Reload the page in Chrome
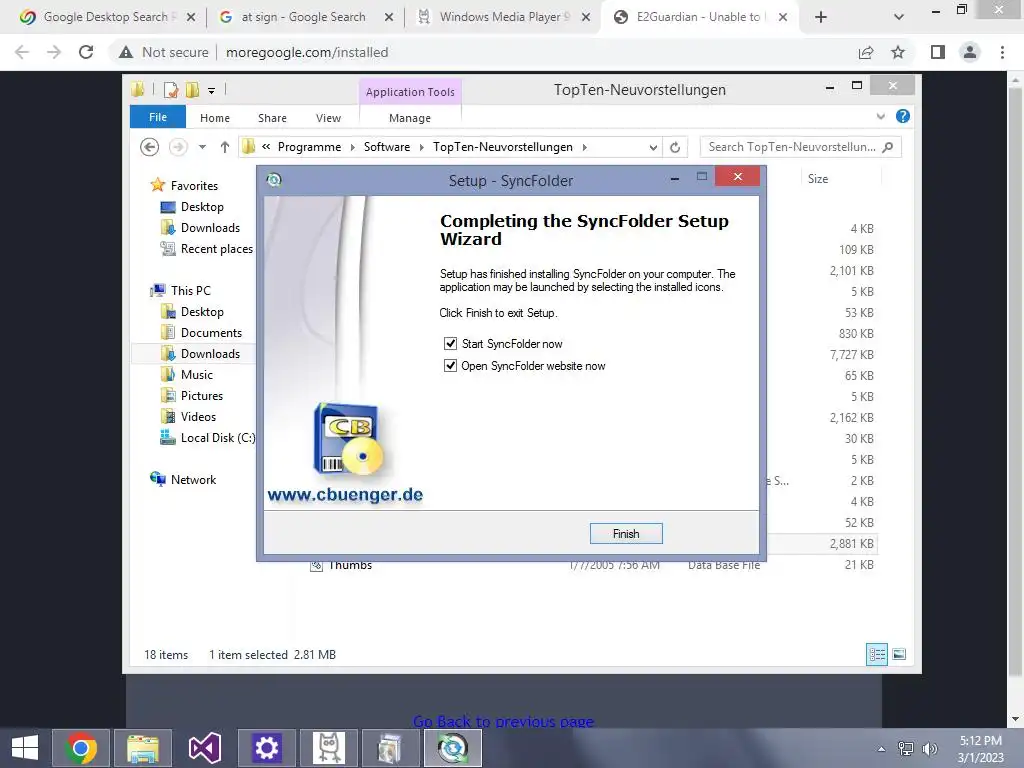This screenshot has width=1024, height=768. coord(86,52)
